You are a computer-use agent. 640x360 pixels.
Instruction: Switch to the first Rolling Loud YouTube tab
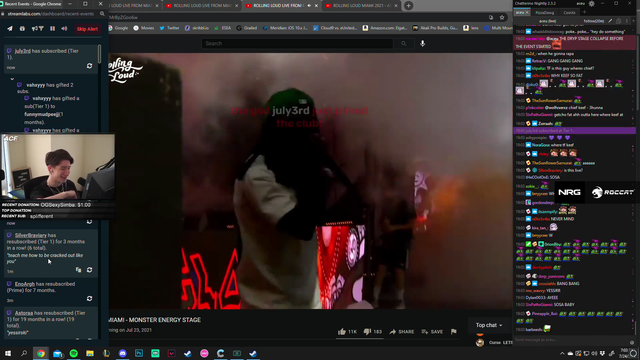pyautogui.click(x=134, y=6)
